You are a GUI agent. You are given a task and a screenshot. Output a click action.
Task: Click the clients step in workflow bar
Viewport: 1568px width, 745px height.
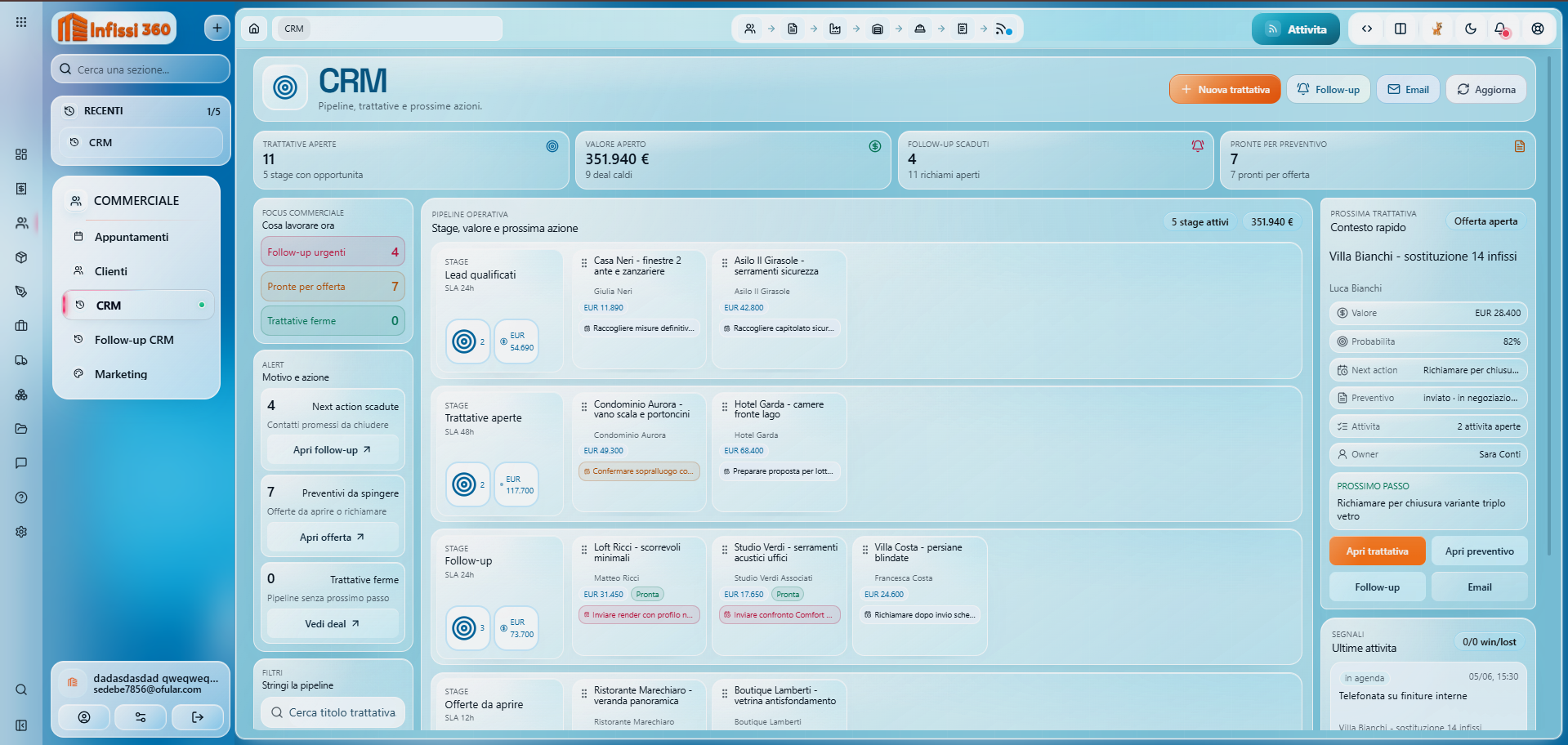tap(750, 29)
